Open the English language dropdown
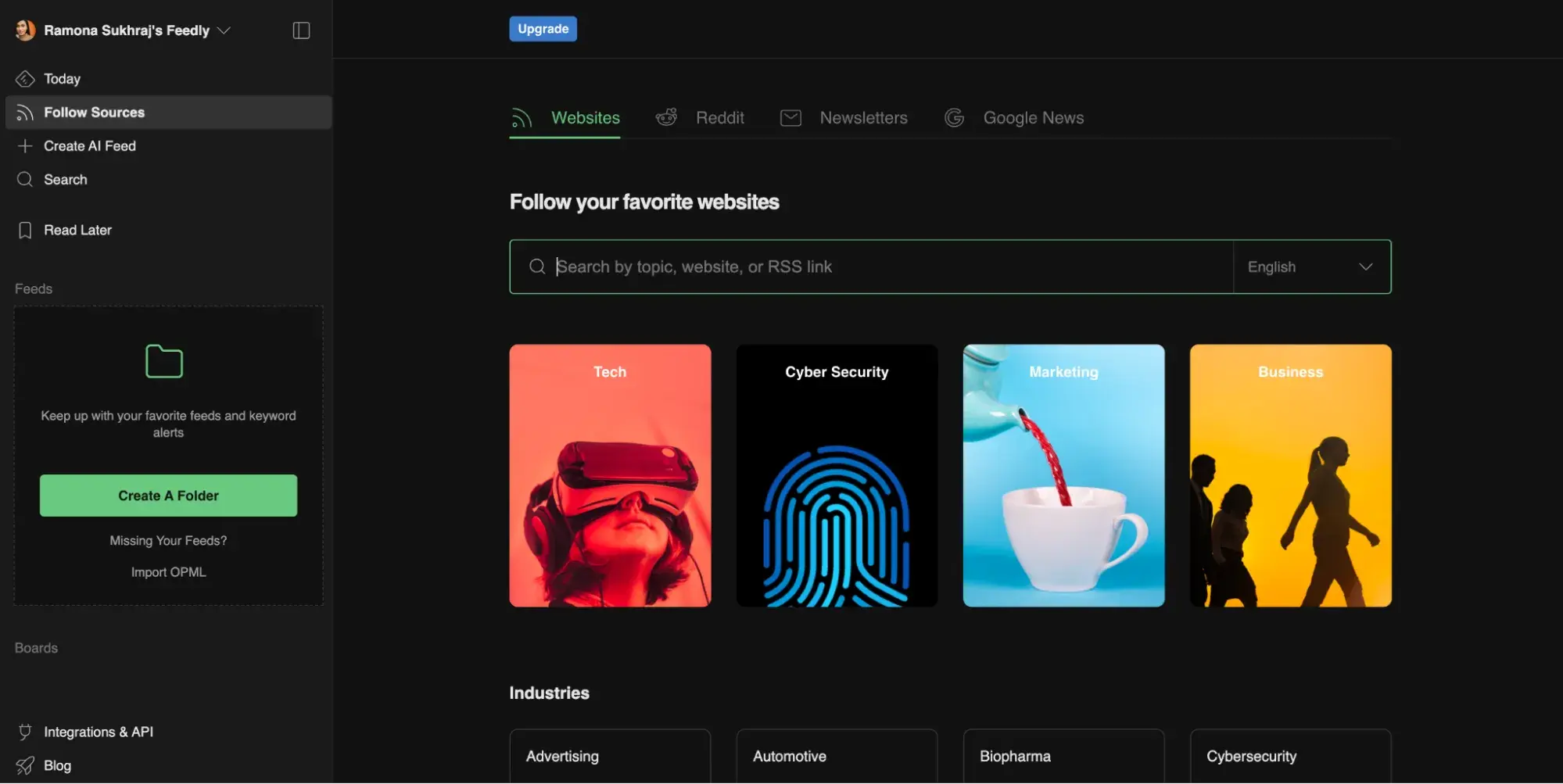 (x=1311, y=267)
